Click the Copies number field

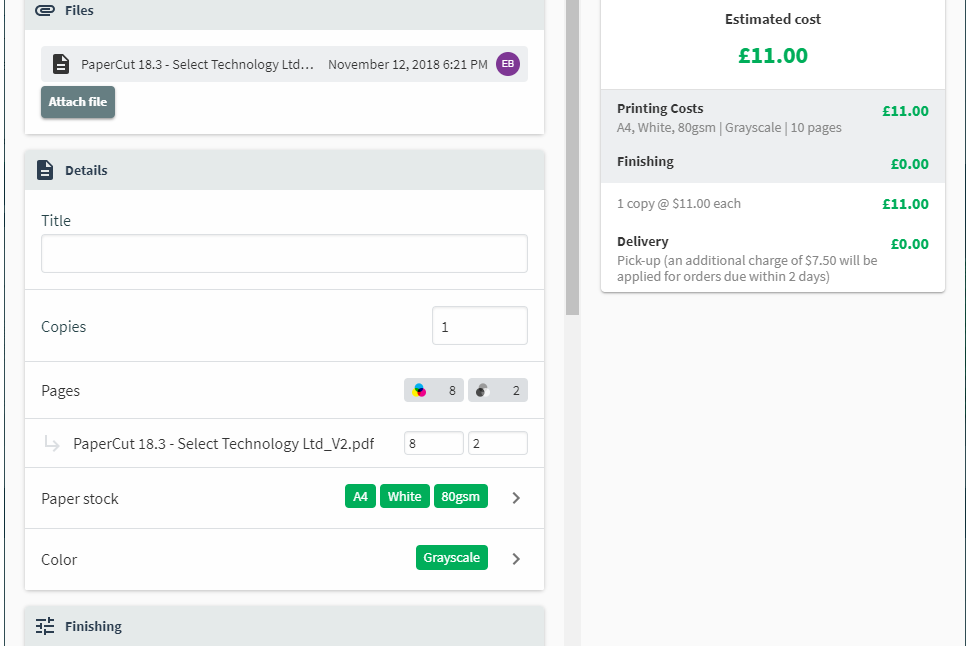pyautogui.click(x=480, y=326)
